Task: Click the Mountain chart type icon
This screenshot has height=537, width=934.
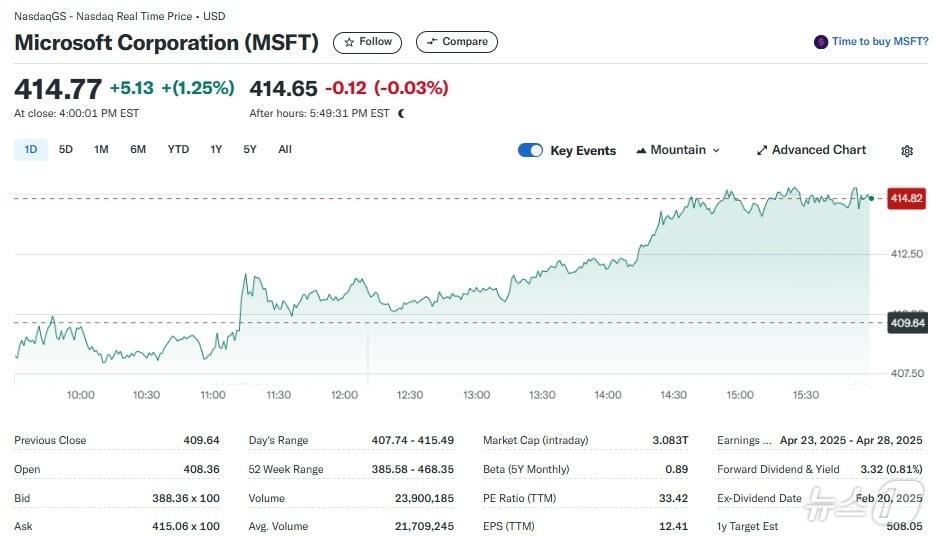Action: [x=641, y=150]
